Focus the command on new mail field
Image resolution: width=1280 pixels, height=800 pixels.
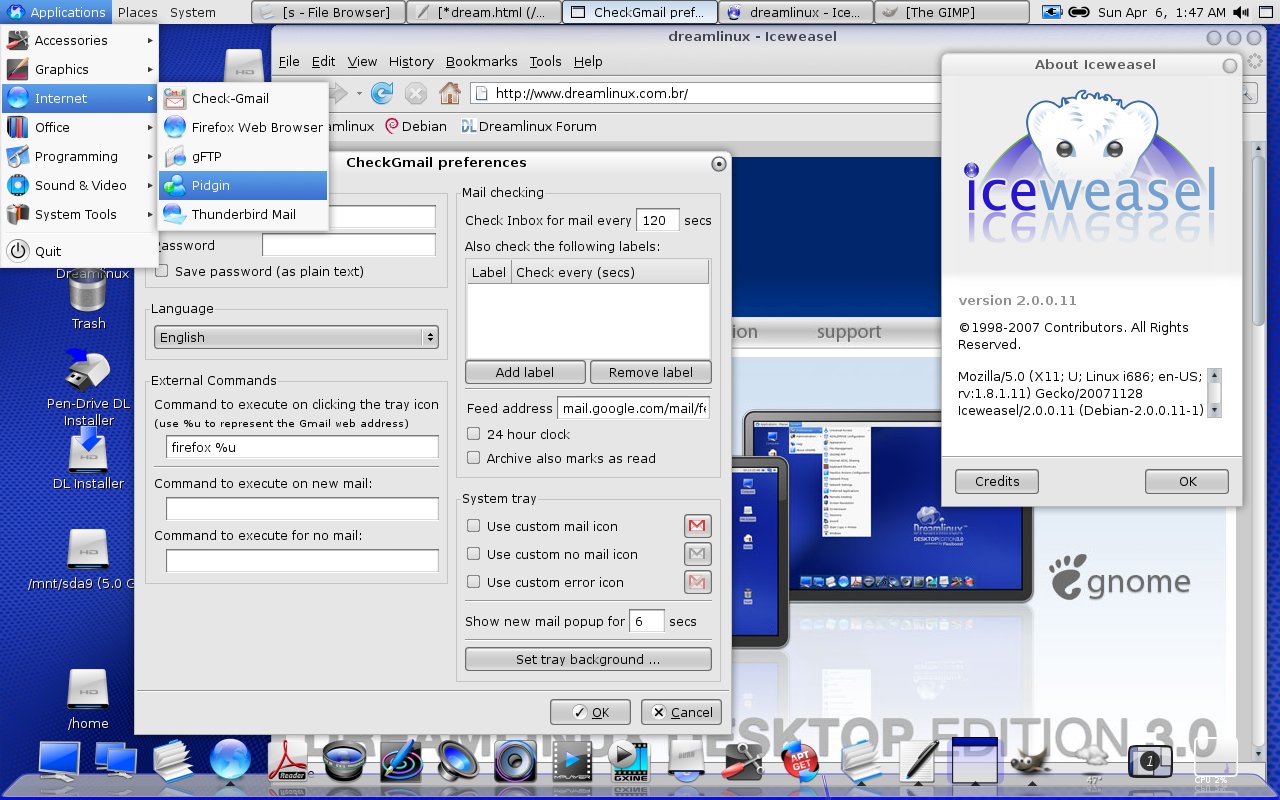tap(302, 509)
